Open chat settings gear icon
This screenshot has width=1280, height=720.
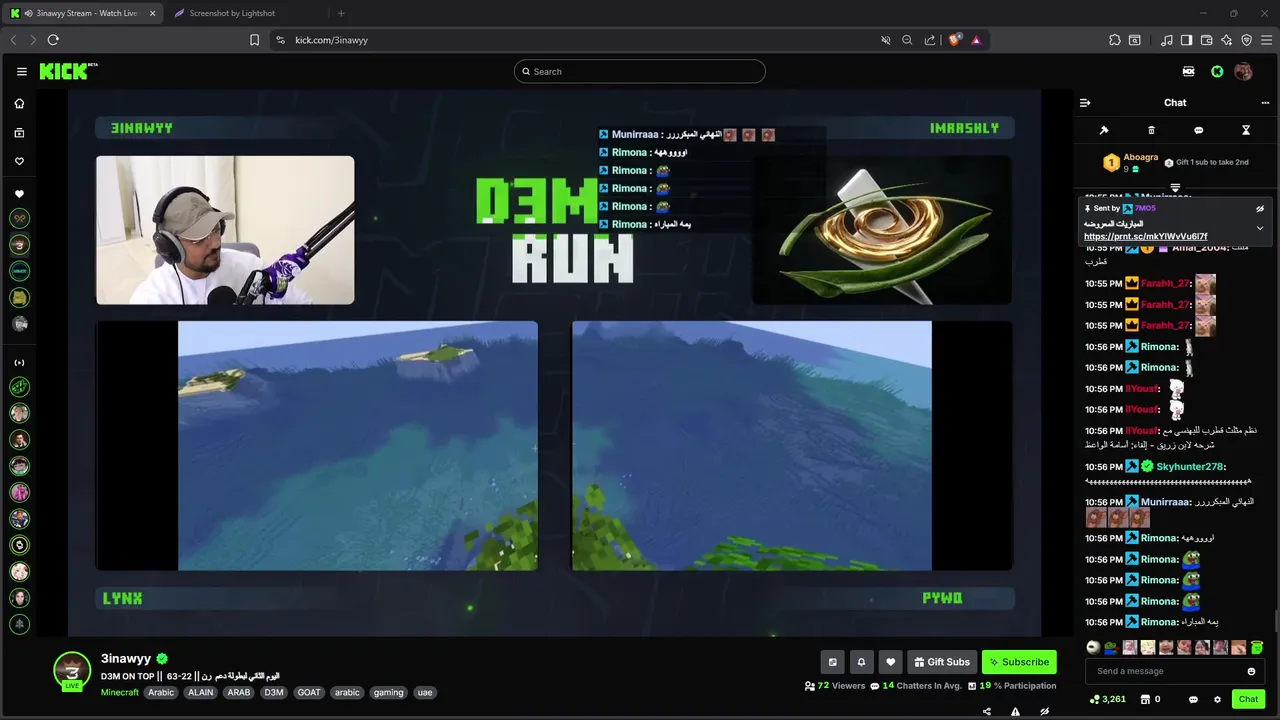[1217, 699]
